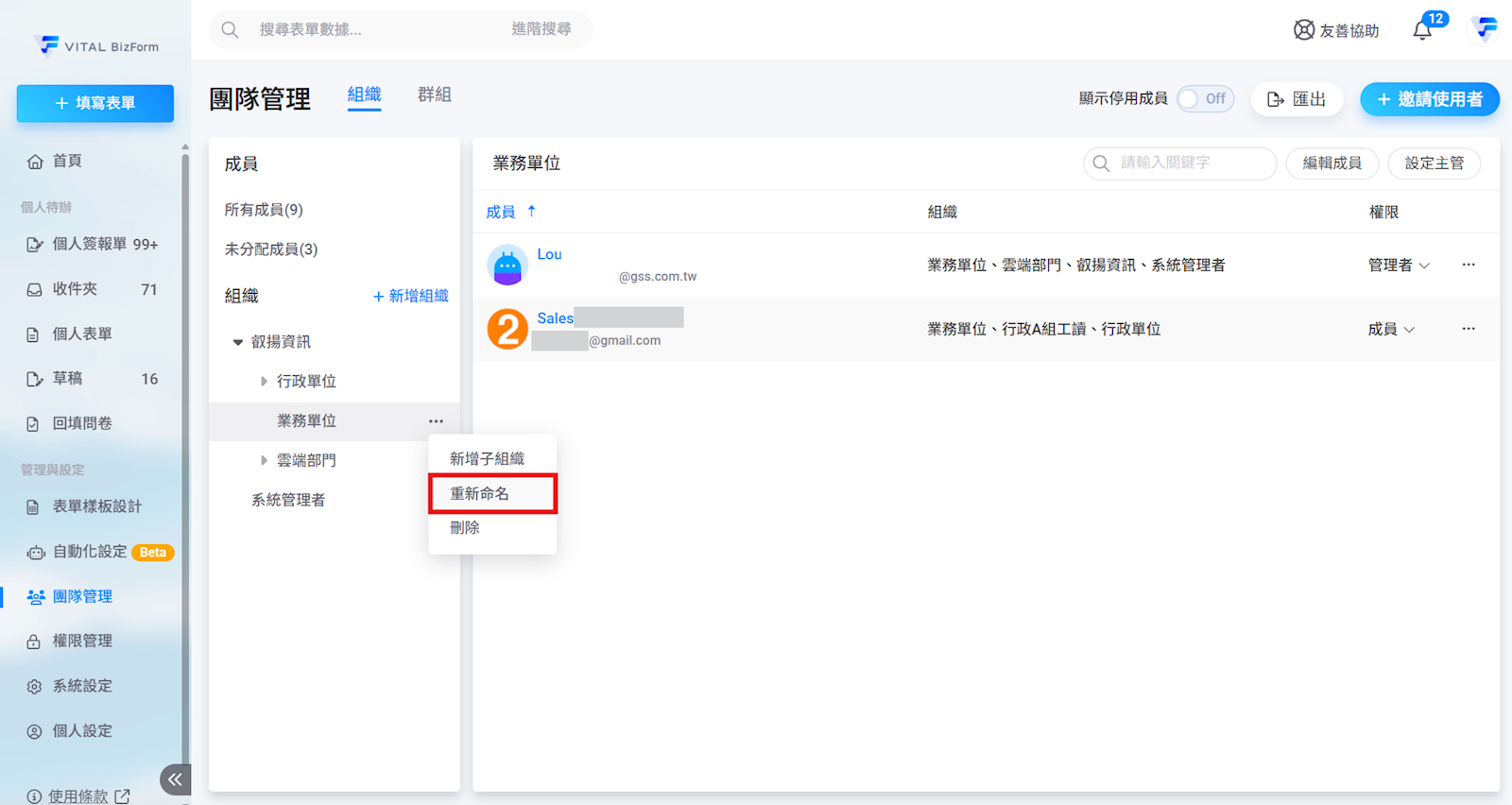The height and width of the screenshot is (805, 1512).
Task: Collapse the 叡揚資訊 organization tree
Action: point(238,342)
